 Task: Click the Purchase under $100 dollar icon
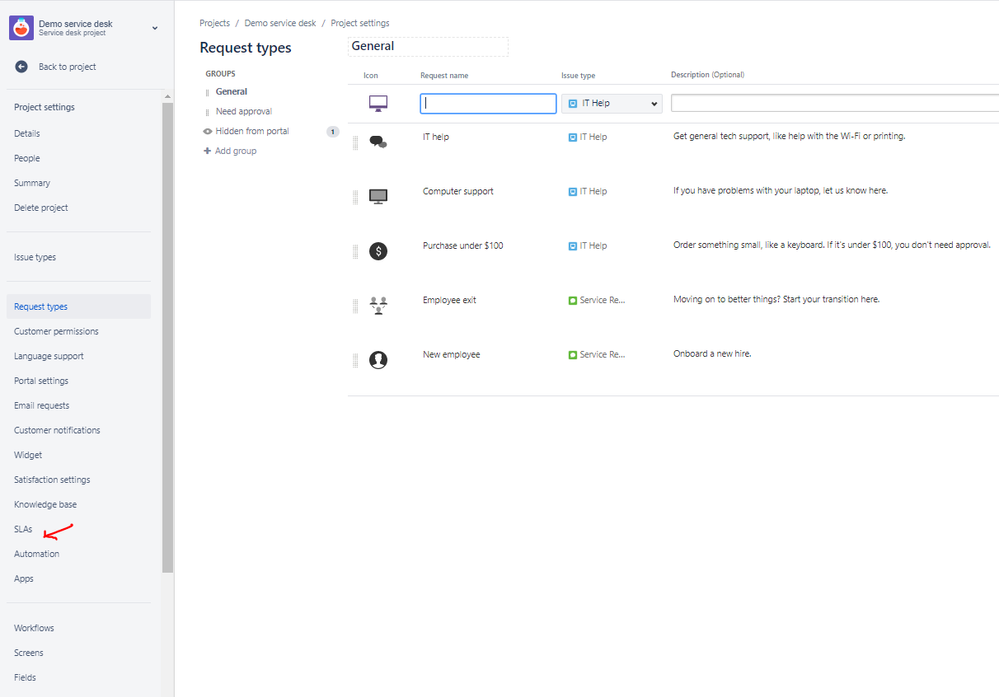coord(378,251)
